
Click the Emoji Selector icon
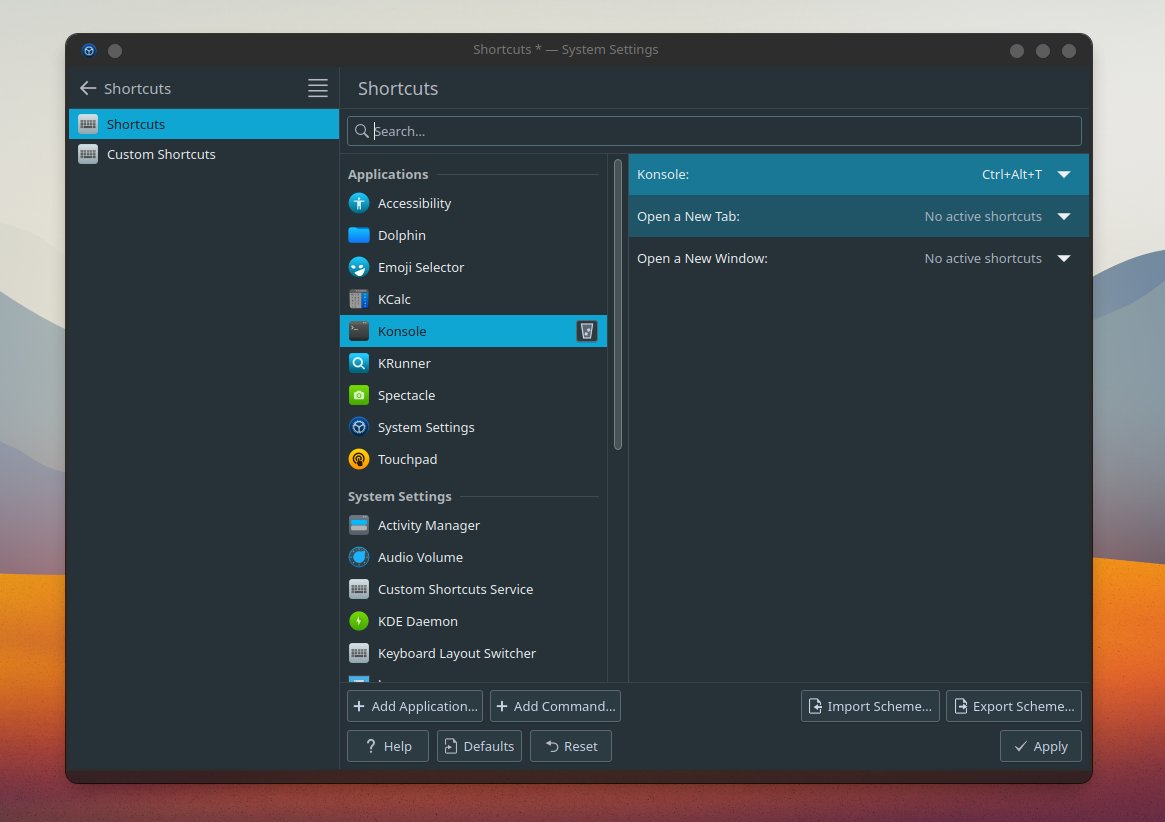[359, 267]
